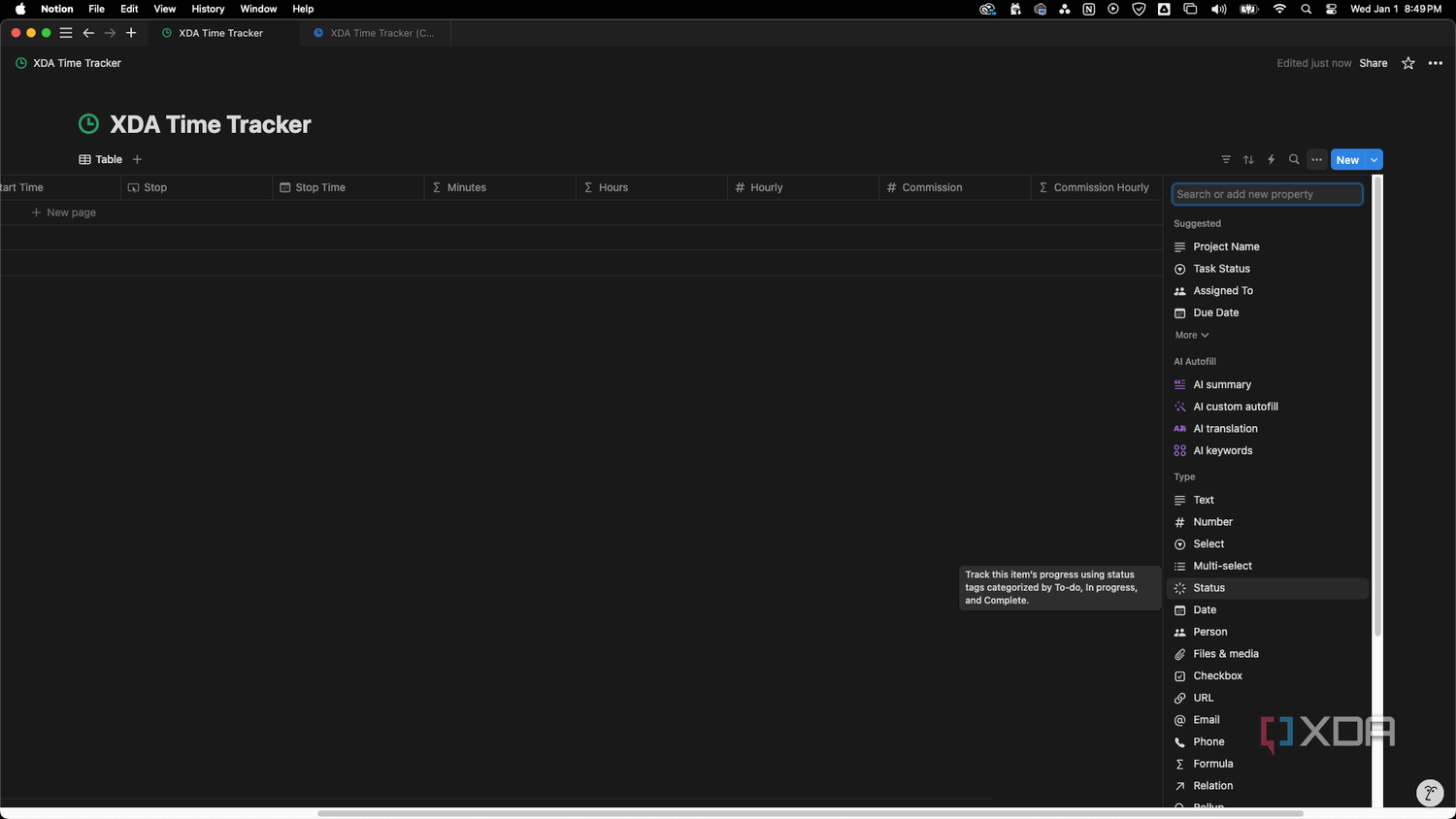Open the database three-dot settings menu

[x=1316, y=159]
